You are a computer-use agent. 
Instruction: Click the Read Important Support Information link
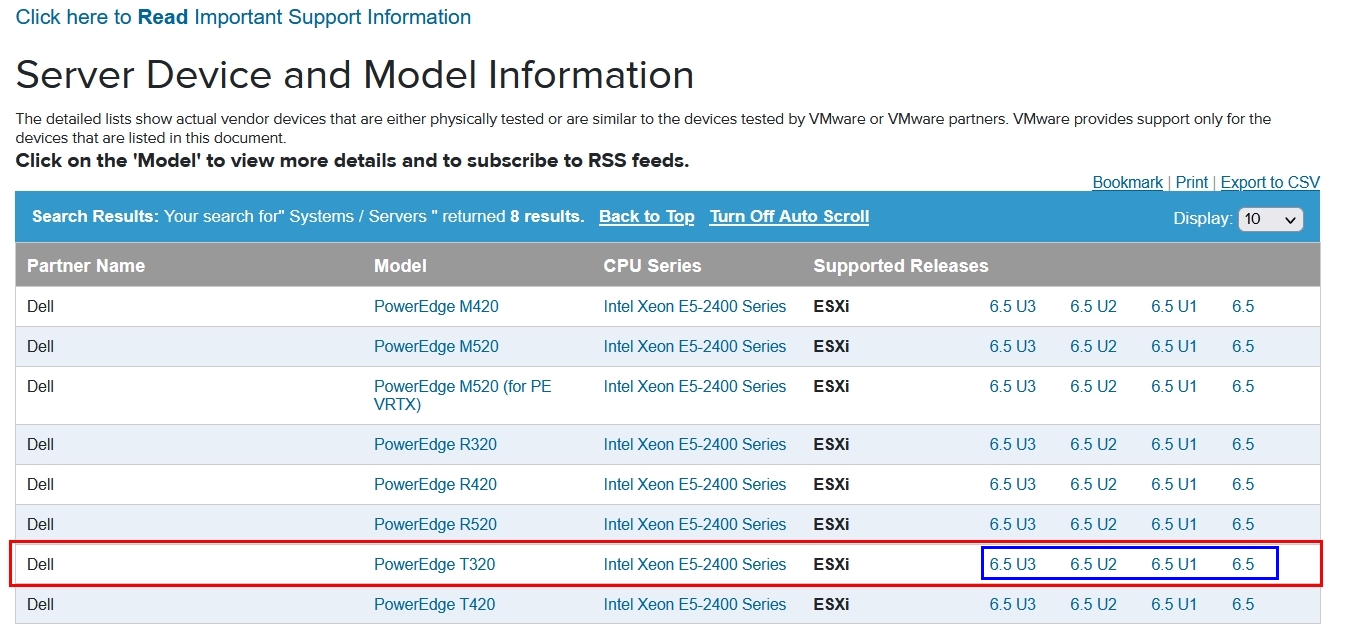point(243,17)
